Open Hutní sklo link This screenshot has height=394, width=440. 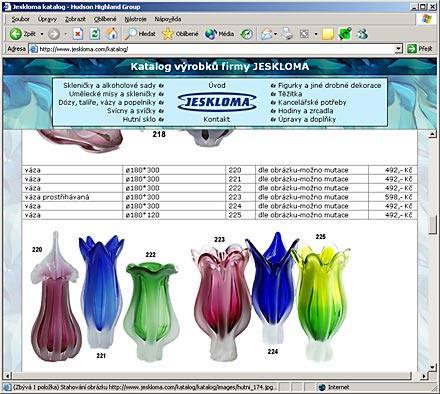click(139, 119)
